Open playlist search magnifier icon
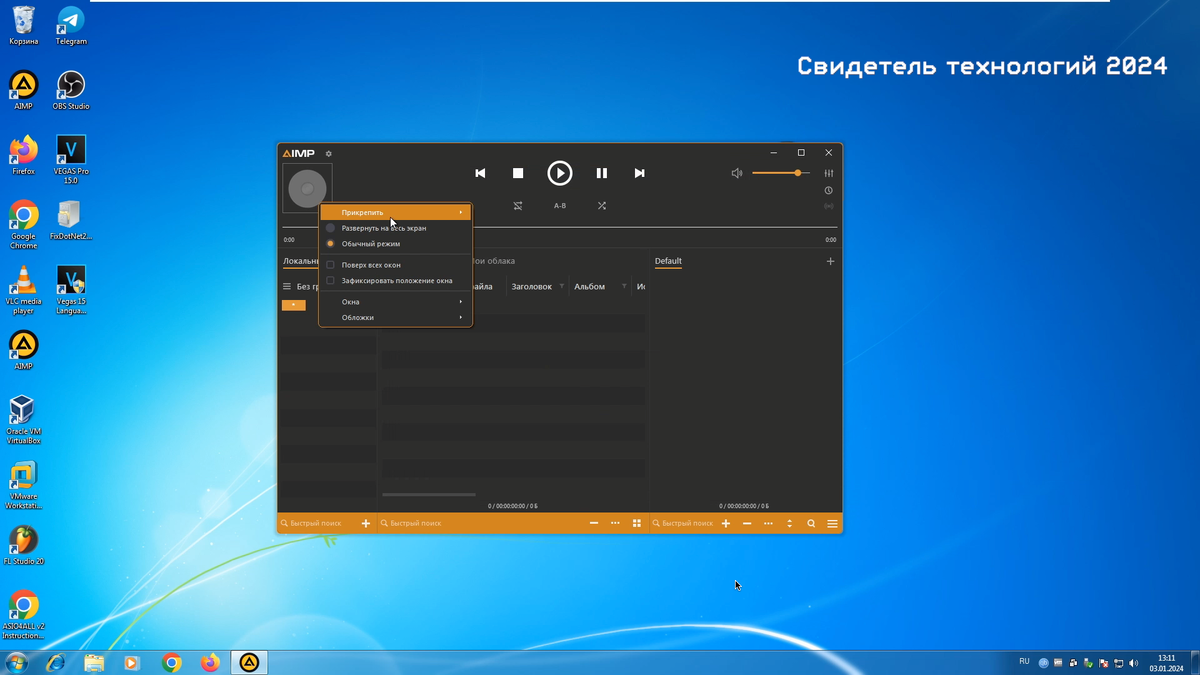Viewport: 1200px width, 675px height. pyautogui.click(x=811, y=523)
